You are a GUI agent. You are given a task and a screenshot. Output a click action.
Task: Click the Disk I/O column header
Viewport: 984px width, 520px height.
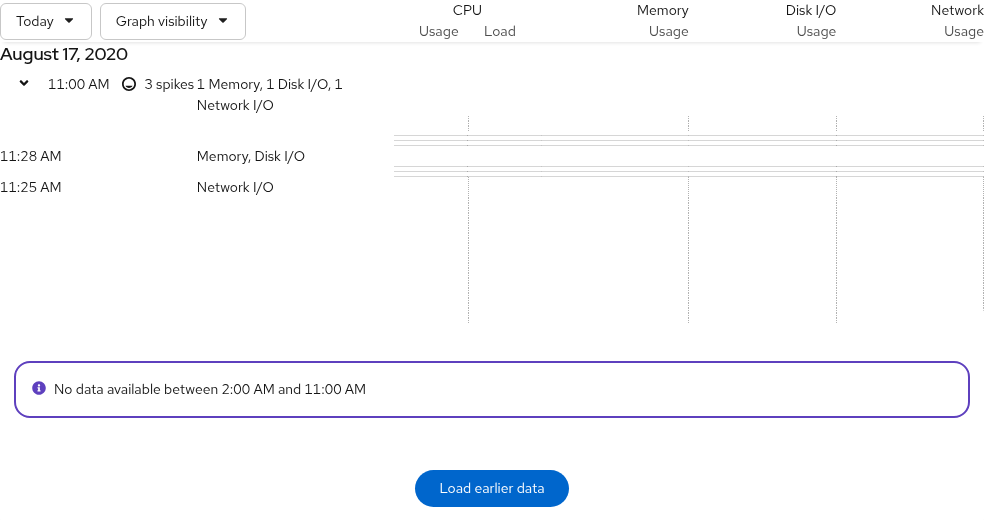810,10
